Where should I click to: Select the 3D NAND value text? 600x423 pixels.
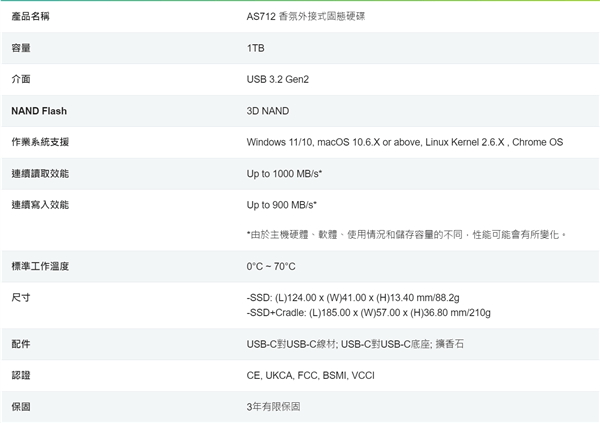coord(267,111)
